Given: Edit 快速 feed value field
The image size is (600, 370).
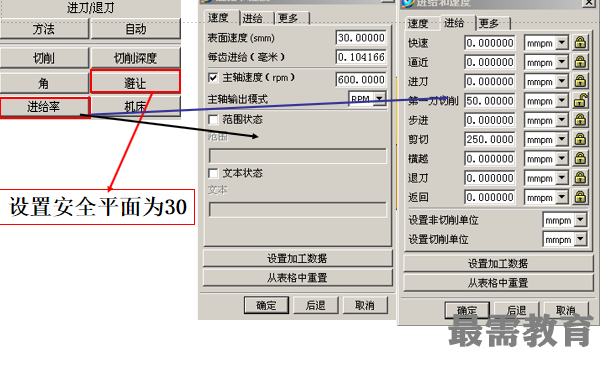Looking at the screenshot, I should coord(490,43).
